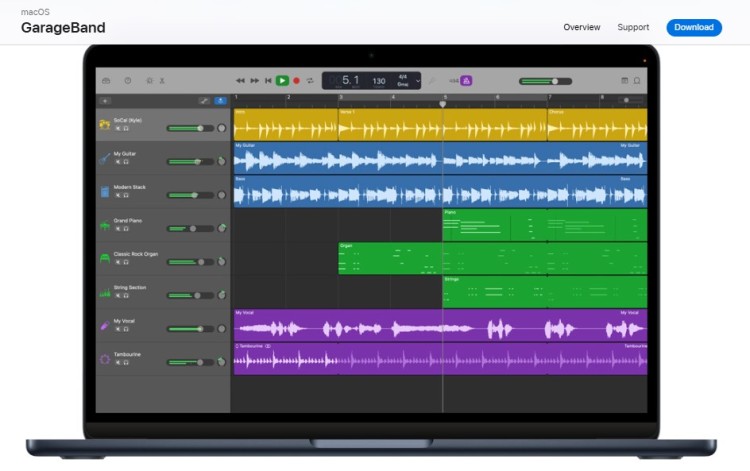Image resolution: width=750 pixels, height=471 pixels.
Task: Click the Quick Help question-mark icon
Action: [128, 81]
